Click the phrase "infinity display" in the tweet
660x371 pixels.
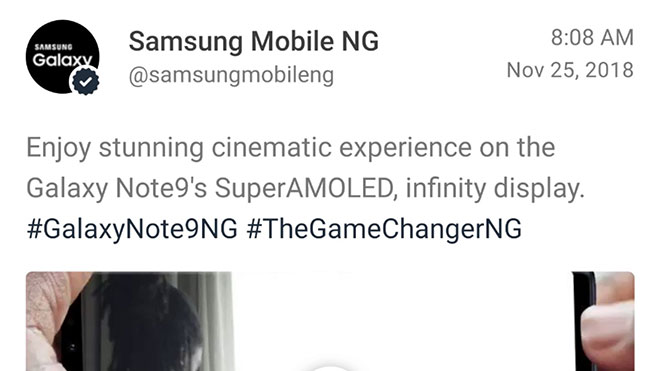tap(495, 188)
